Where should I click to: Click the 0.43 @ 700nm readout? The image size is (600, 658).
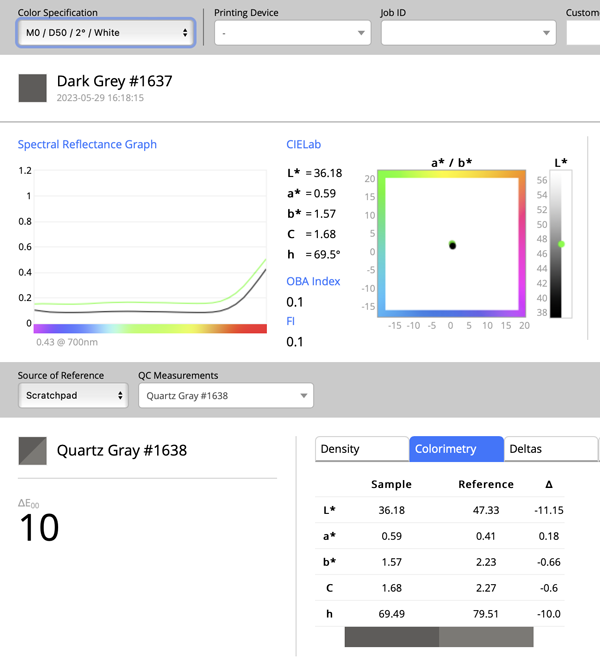pyautogui.click(x=67, y=342)
